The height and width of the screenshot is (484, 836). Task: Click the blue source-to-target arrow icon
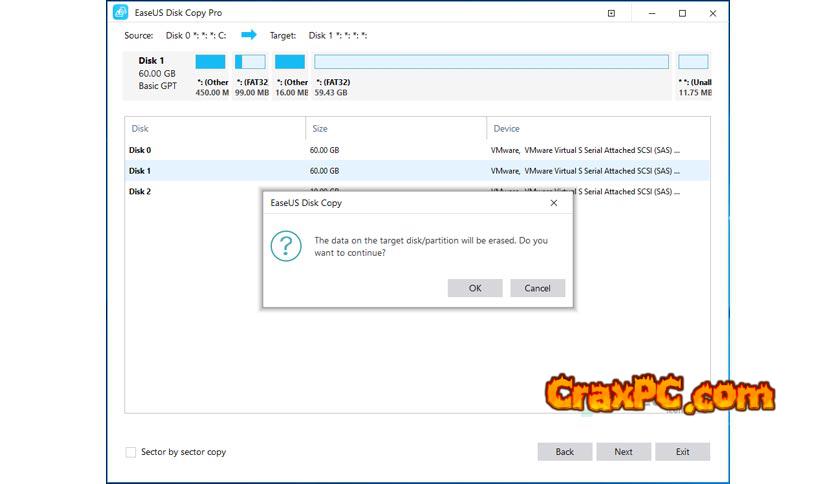248,35
